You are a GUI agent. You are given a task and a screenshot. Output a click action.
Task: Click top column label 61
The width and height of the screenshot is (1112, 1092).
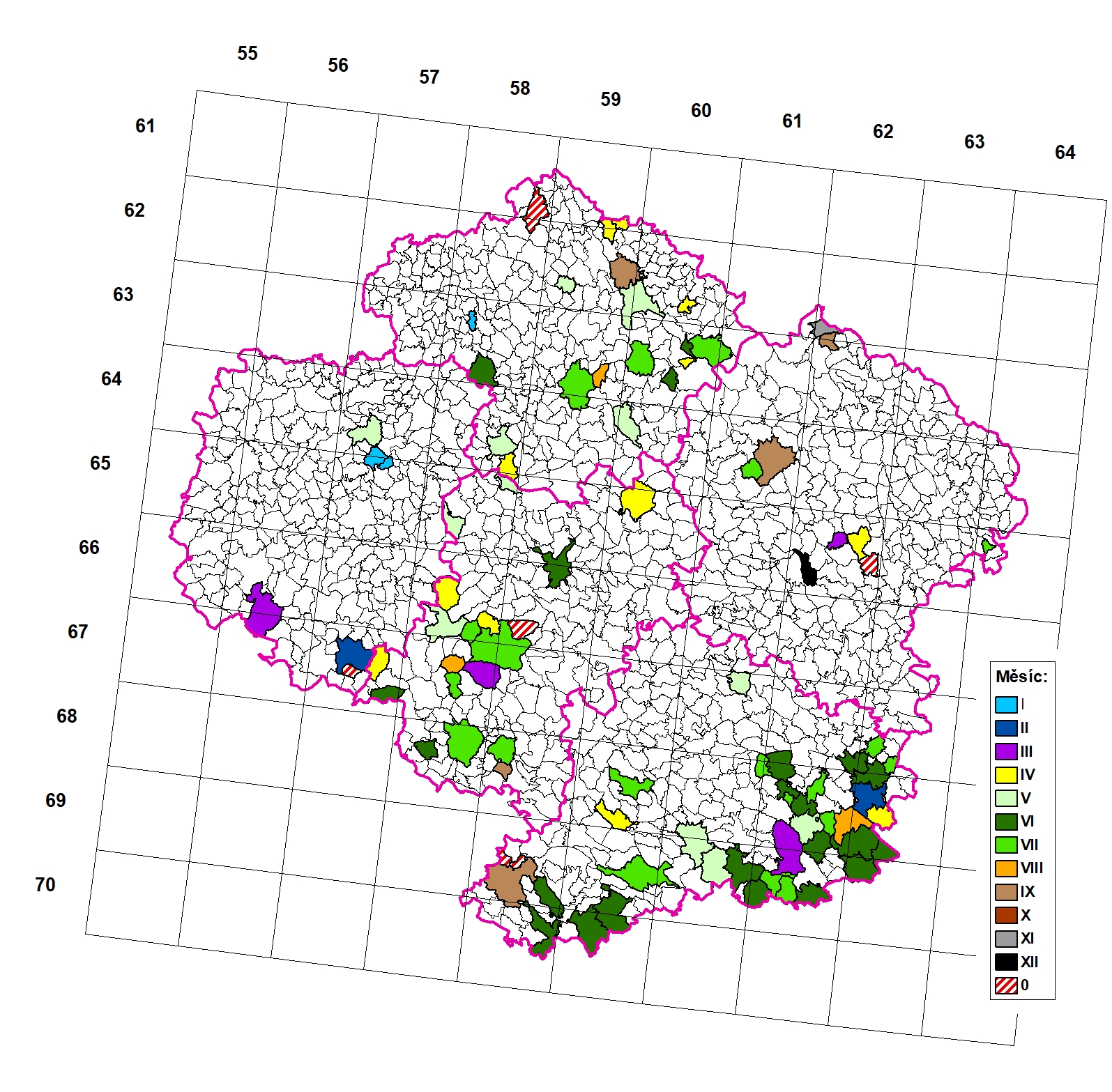tap(792, 121)
